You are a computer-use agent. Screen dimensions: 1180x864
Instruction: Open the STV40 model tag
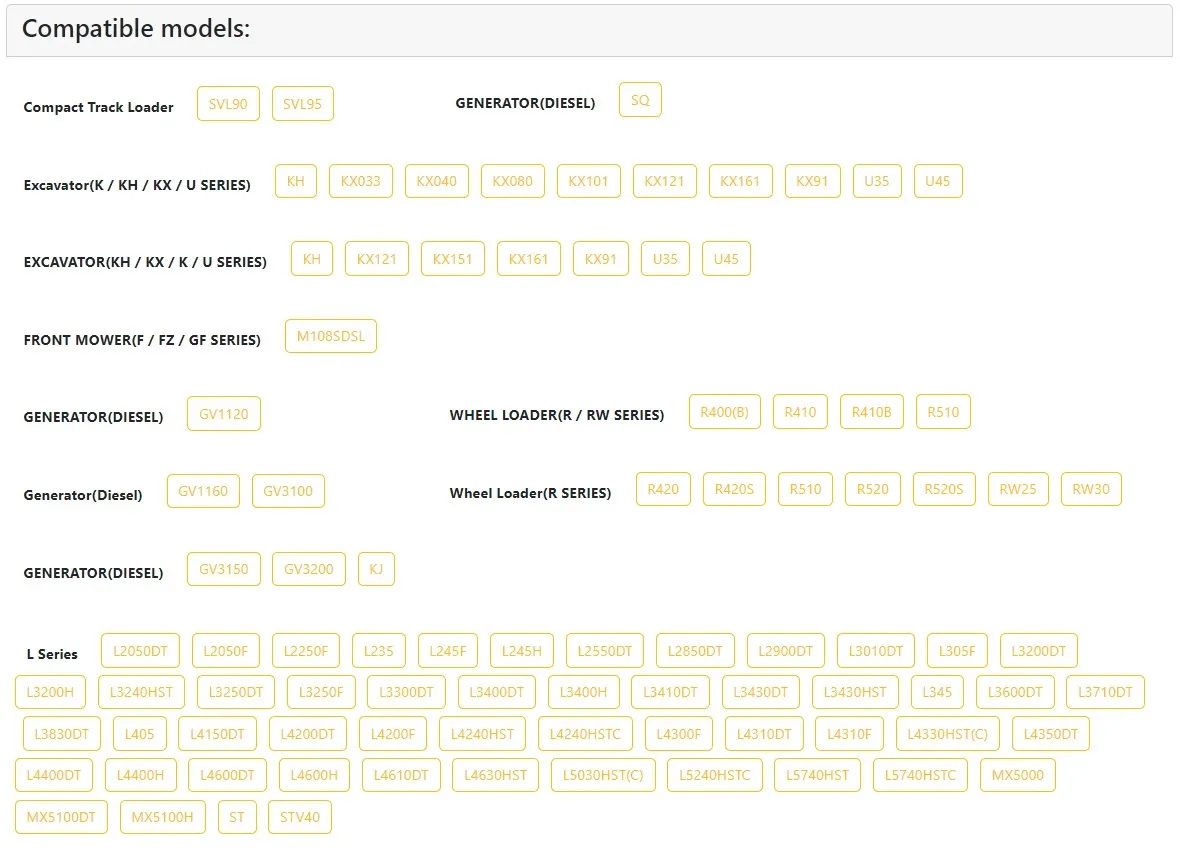click(300, 817)
